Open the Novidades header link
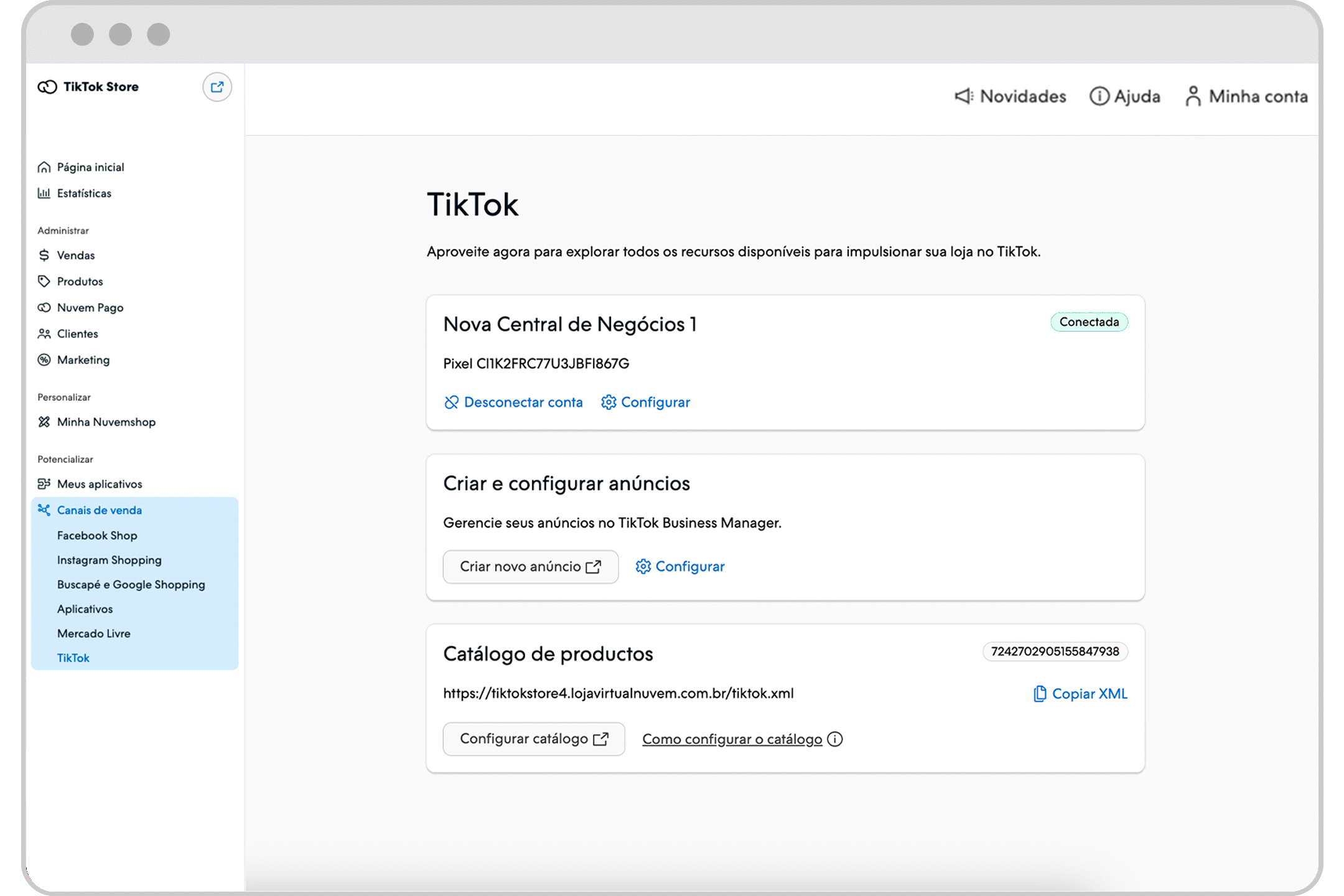The width and height of the screenshot is (1344, 896). tap(1010, 96)
